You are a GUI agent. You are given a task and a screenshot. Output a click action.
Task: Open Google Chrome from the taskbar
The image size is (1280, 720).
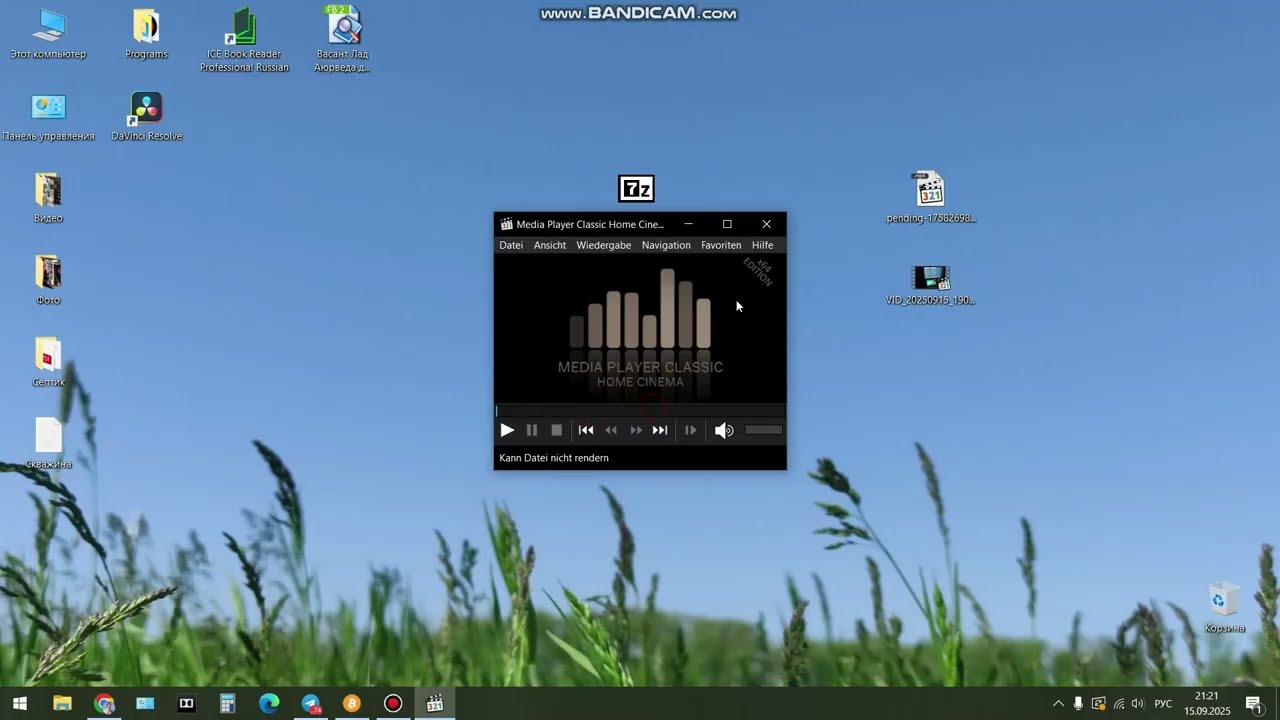104,704
